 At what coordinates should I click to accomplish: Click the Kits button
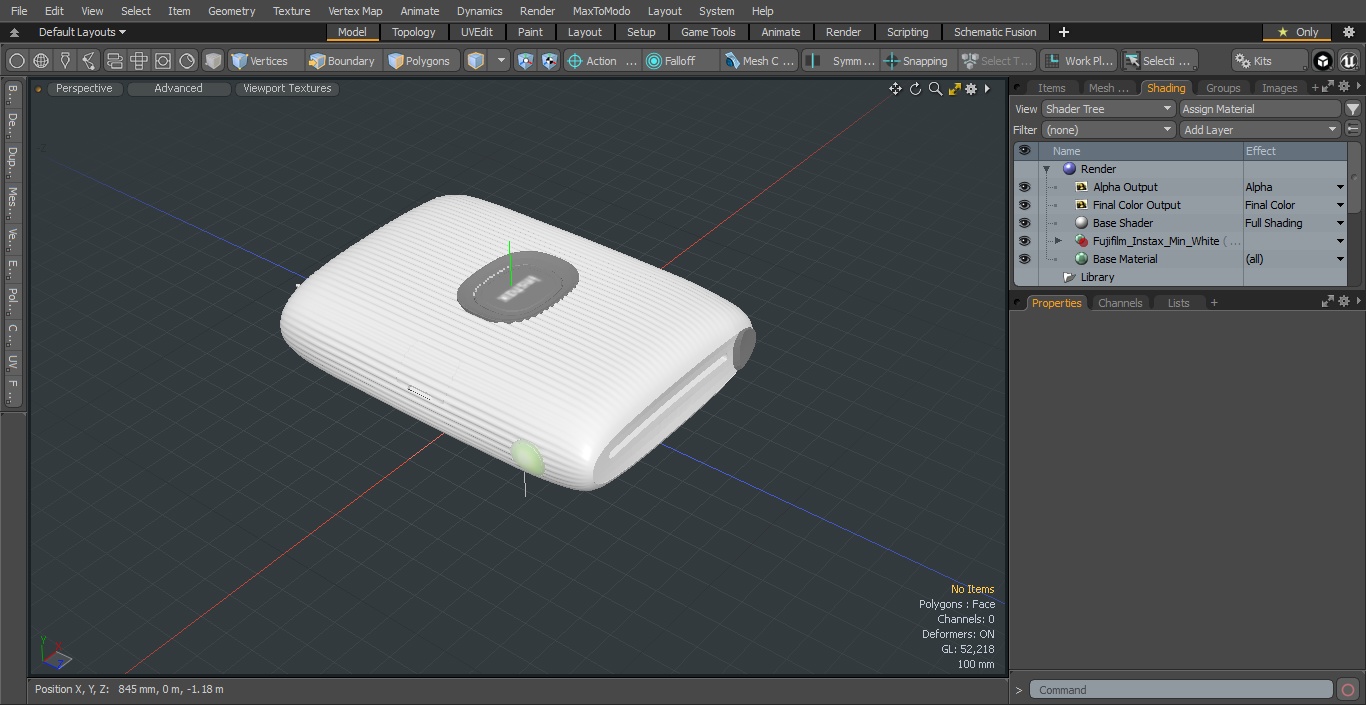coord(1269,61)
